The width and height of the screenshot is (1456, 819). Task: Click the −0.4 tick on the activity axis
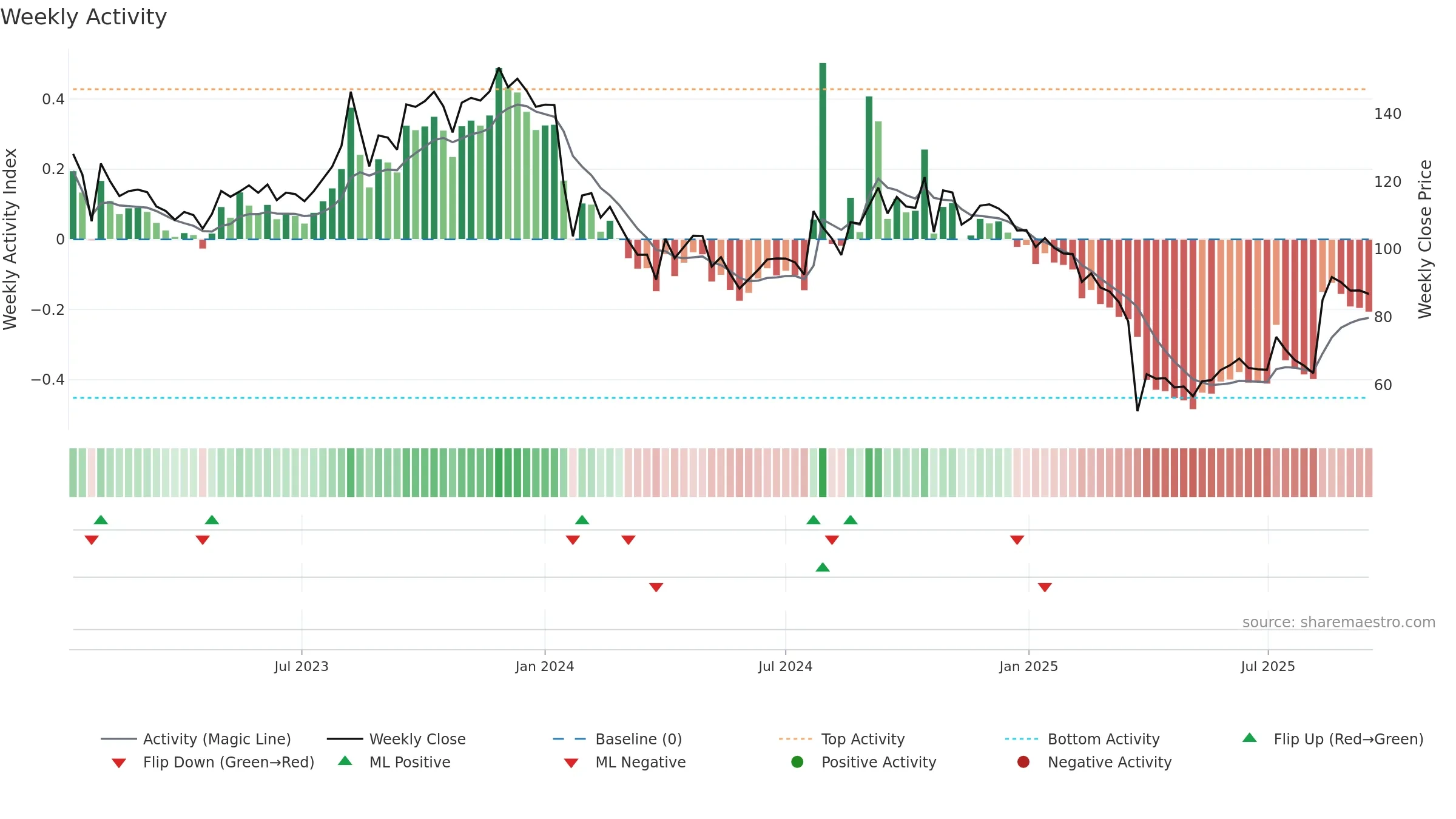[47, 380]
